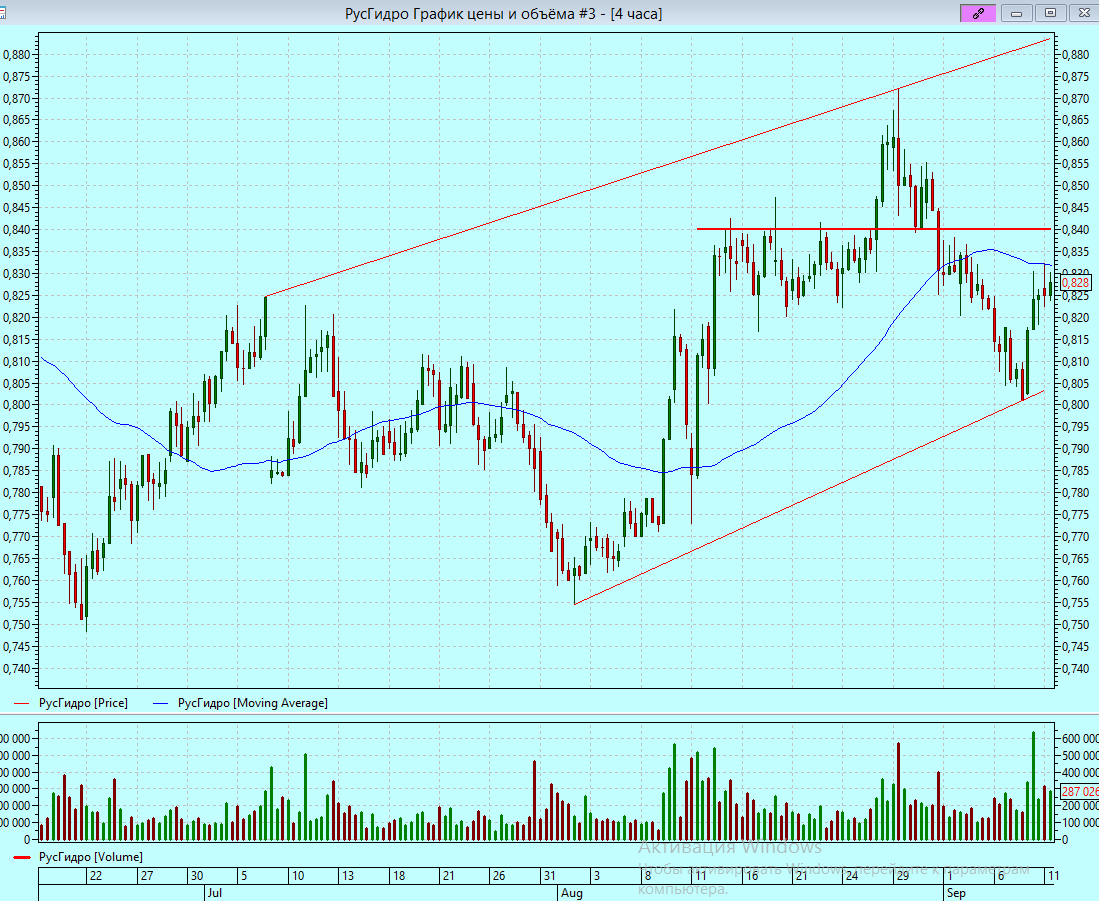Minimize the РусГидро chart window
The width and height of the screenshot is (1099, 901).
pos(1016,13)
